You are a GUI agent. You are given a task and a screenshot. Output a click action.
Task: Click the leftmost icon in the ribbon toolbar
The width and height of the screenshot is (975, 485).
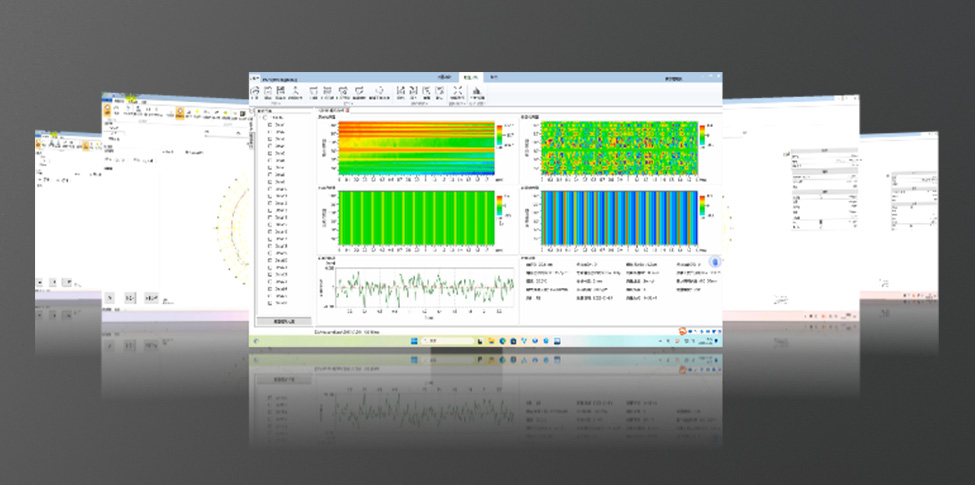tap(254, 92)
